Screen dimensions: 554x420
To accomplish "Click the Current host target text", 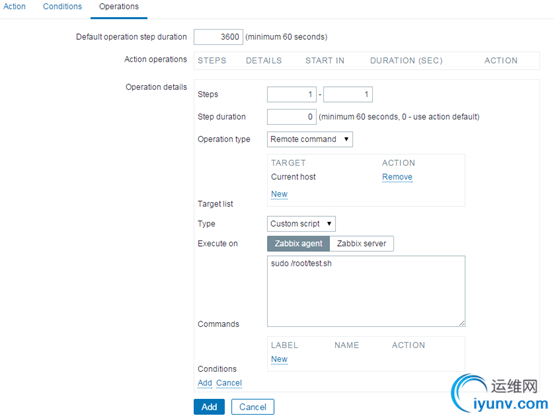I will click(293, 177).
